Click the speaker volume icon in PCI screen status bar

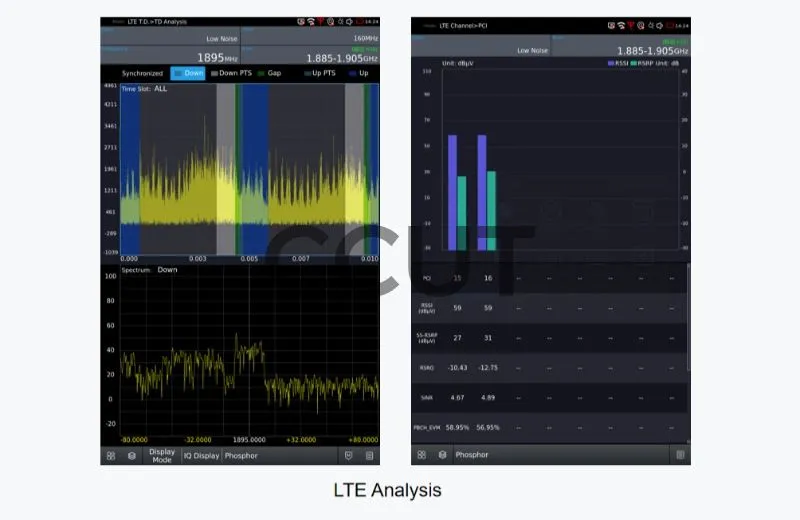coord(660,26)
